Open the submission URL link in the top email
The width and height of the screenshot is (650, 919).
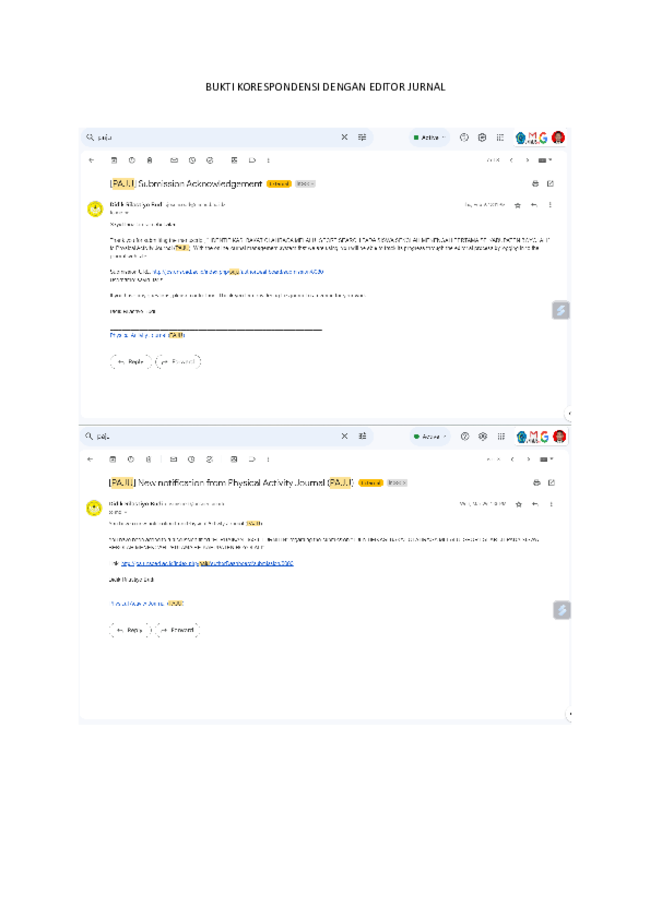tap(238, 272)
